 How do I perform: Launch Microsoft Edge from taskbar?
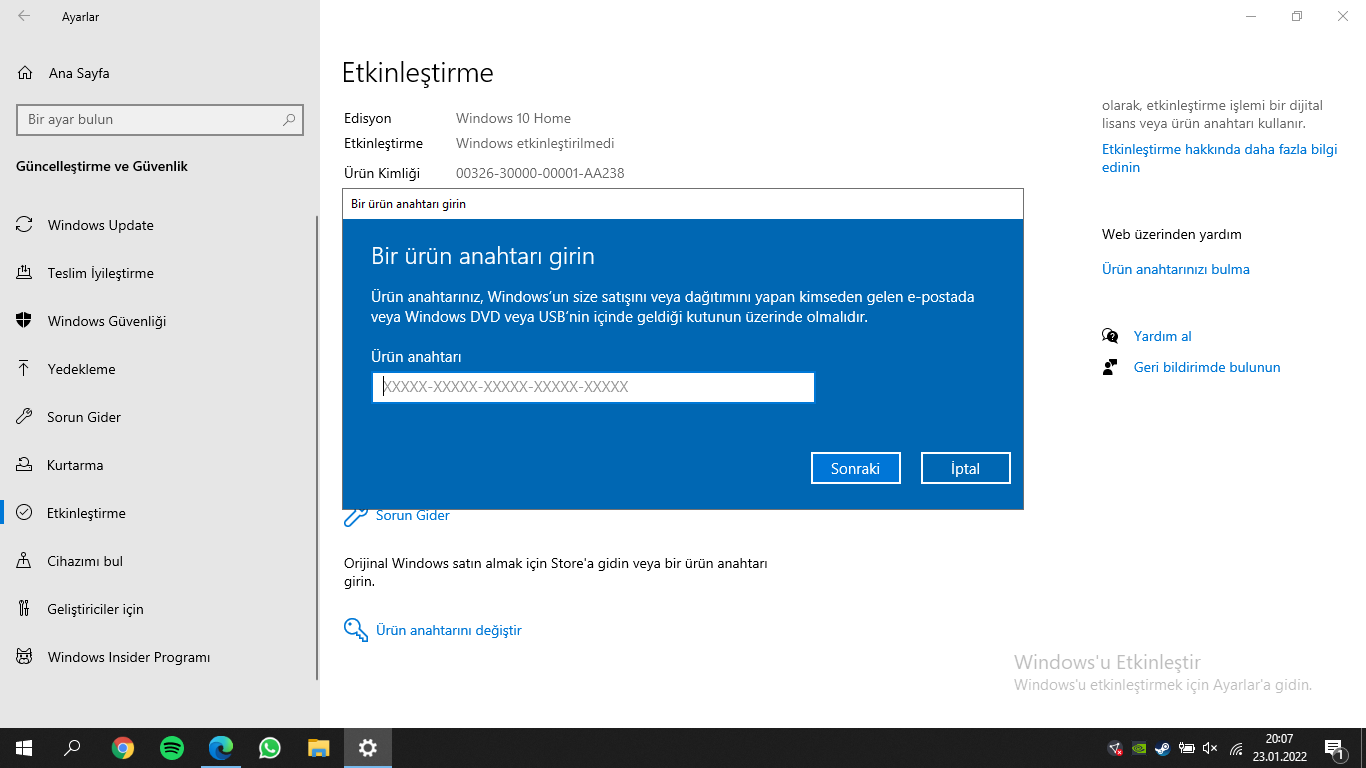coord(221,748)
